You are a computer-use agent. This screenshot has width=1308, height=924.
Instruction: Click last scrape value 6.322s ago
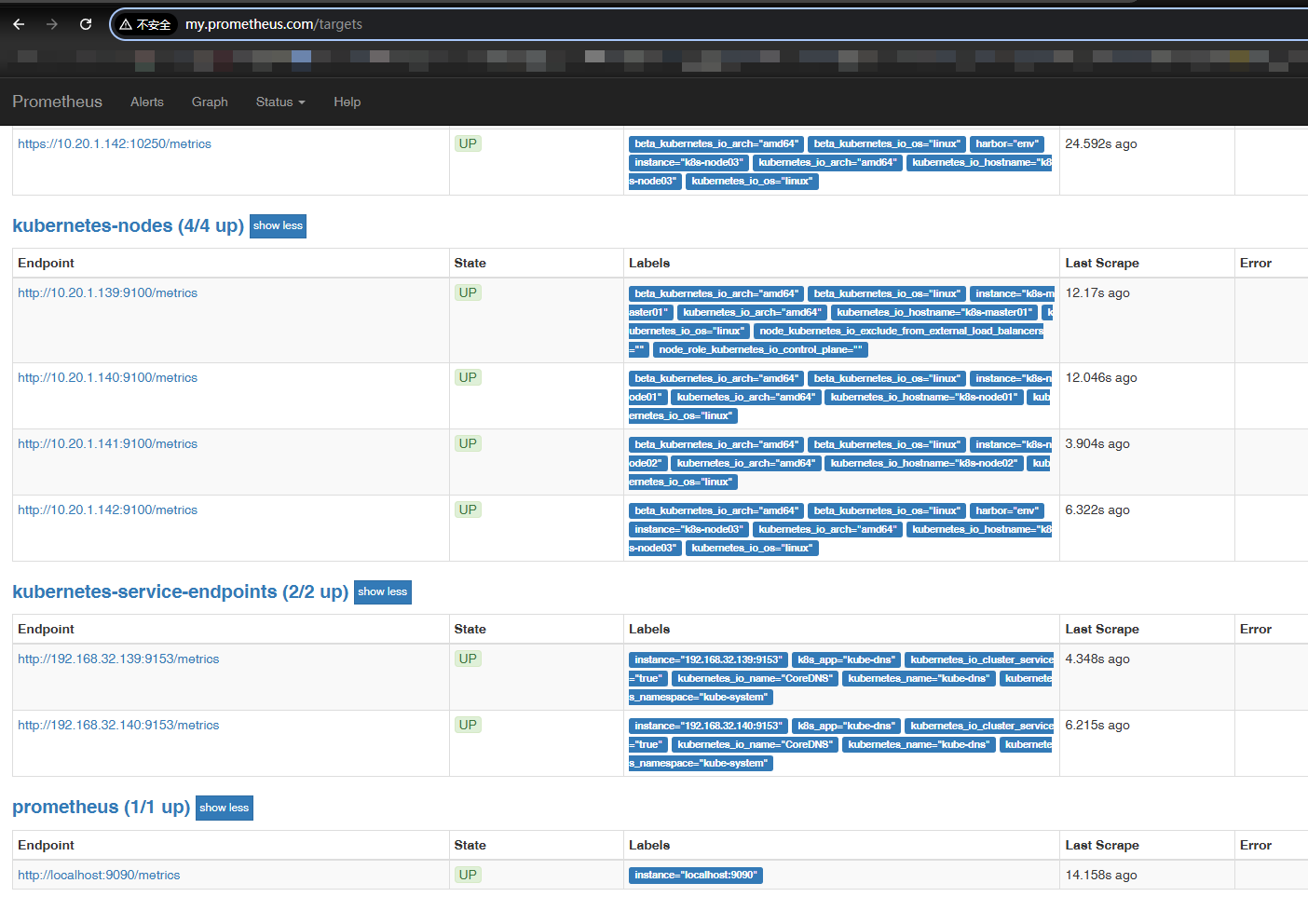point(1097,510)
